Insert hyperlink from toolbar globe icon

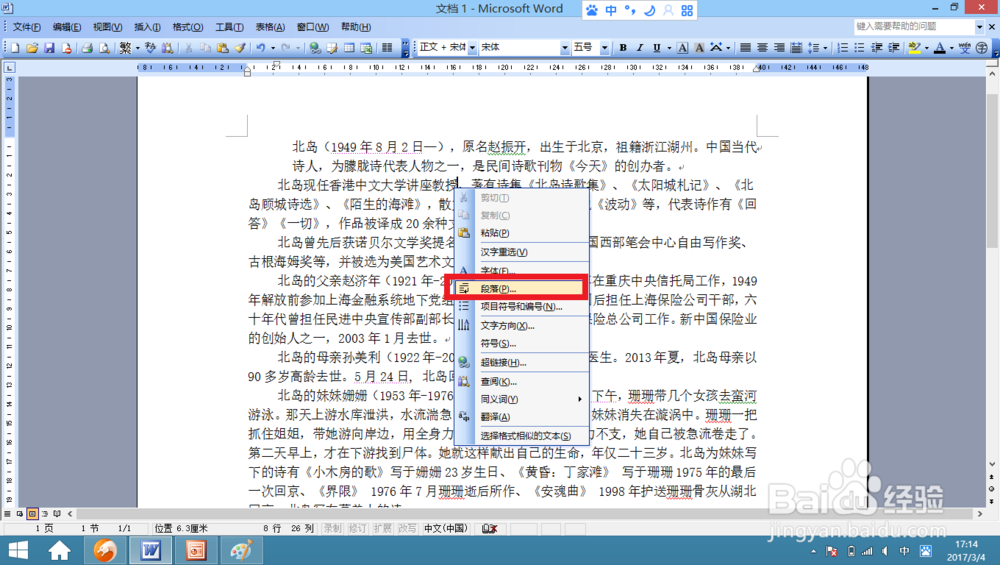click(315, 48)
